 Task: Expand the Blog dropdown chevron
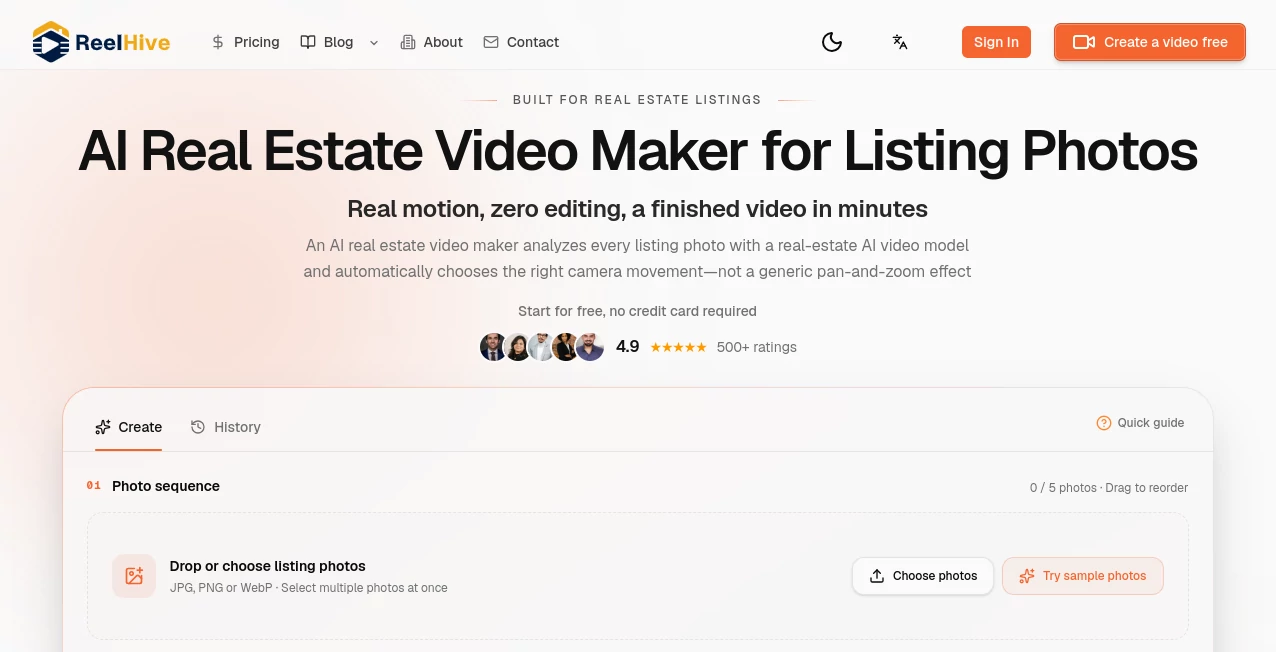coord(374,43)
